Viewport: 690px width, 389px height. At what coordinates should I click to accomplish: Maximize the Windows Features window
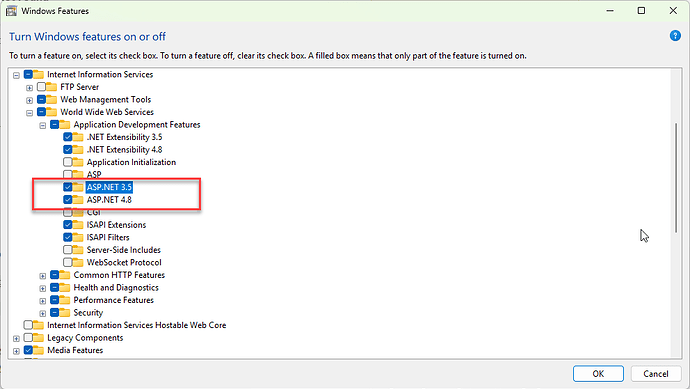point(641,11)
